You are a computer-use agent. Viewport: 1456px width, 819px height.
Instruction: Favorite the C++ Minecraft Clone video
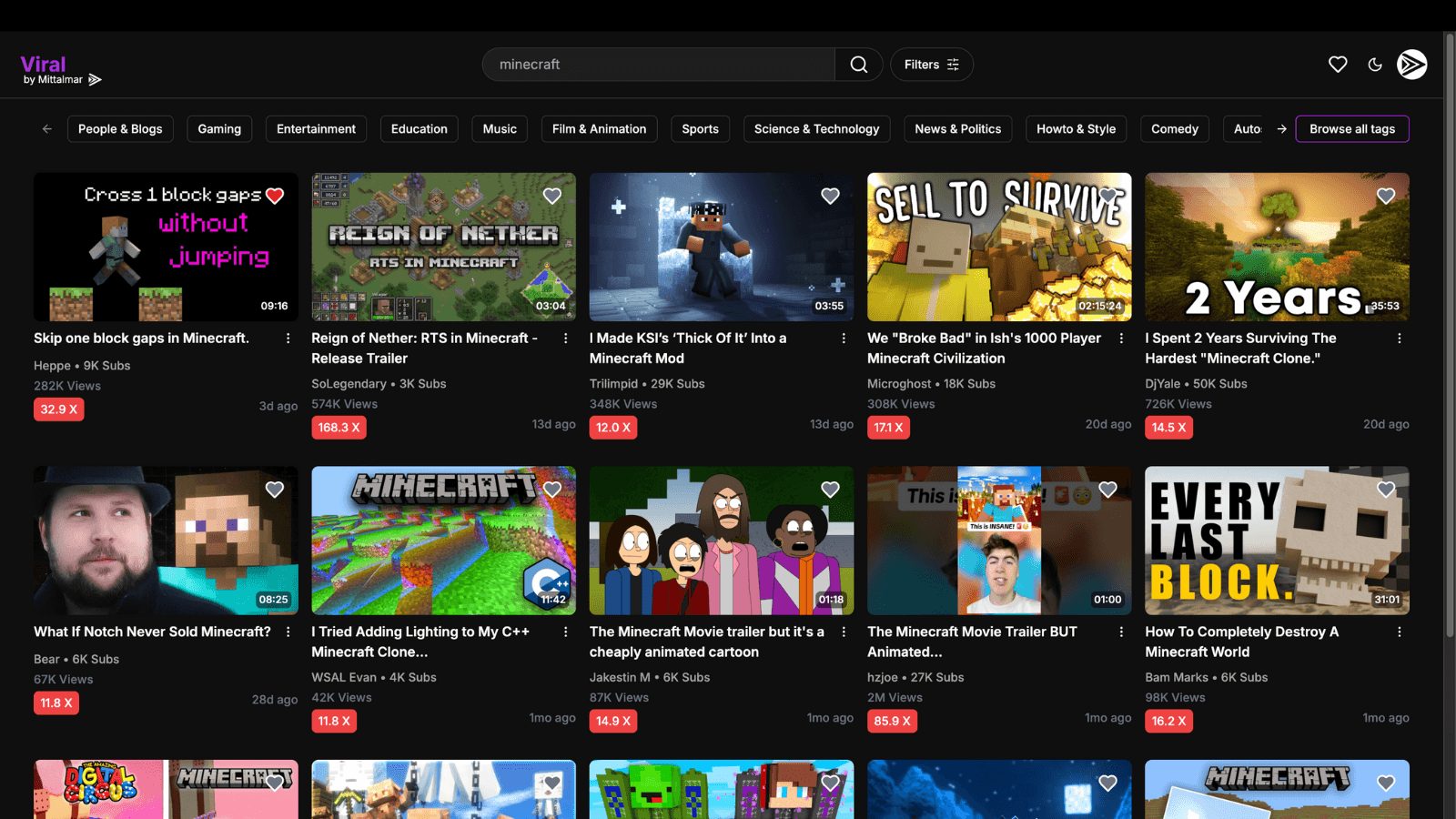pos(552,490)
